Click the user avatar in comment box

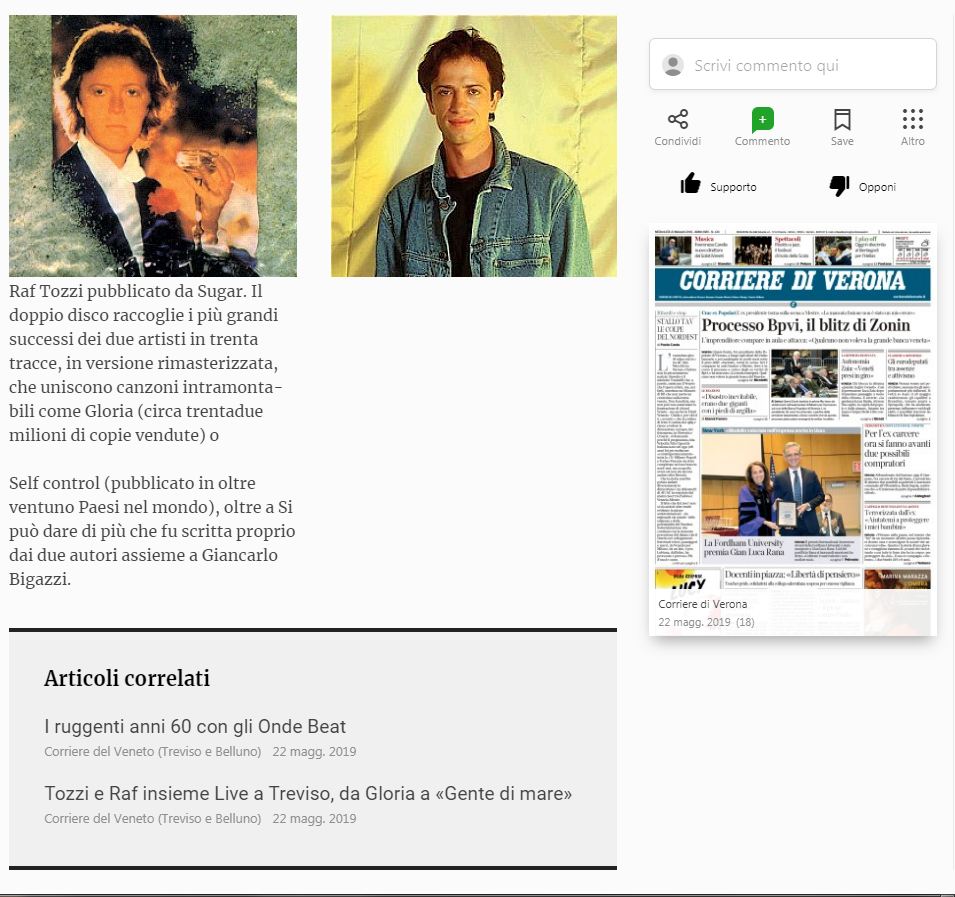tap(673, 65)
